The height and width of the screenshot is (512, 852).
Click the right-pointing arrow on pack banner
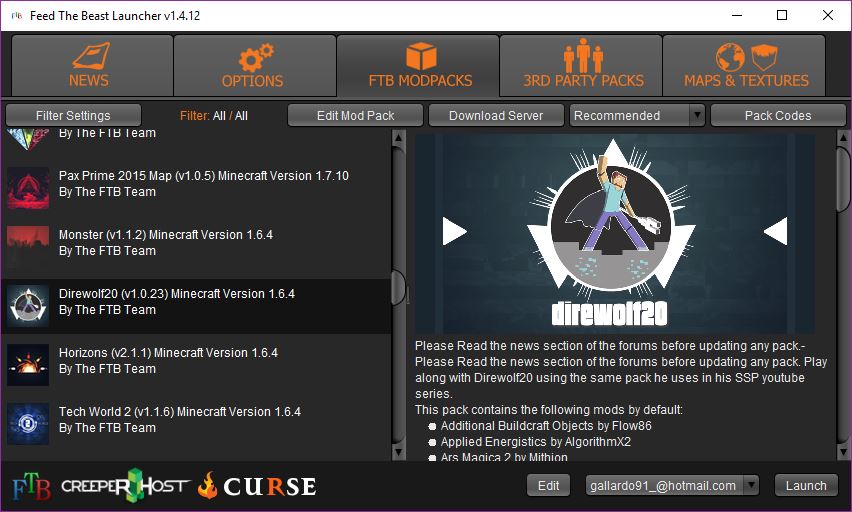pos(455,231)
